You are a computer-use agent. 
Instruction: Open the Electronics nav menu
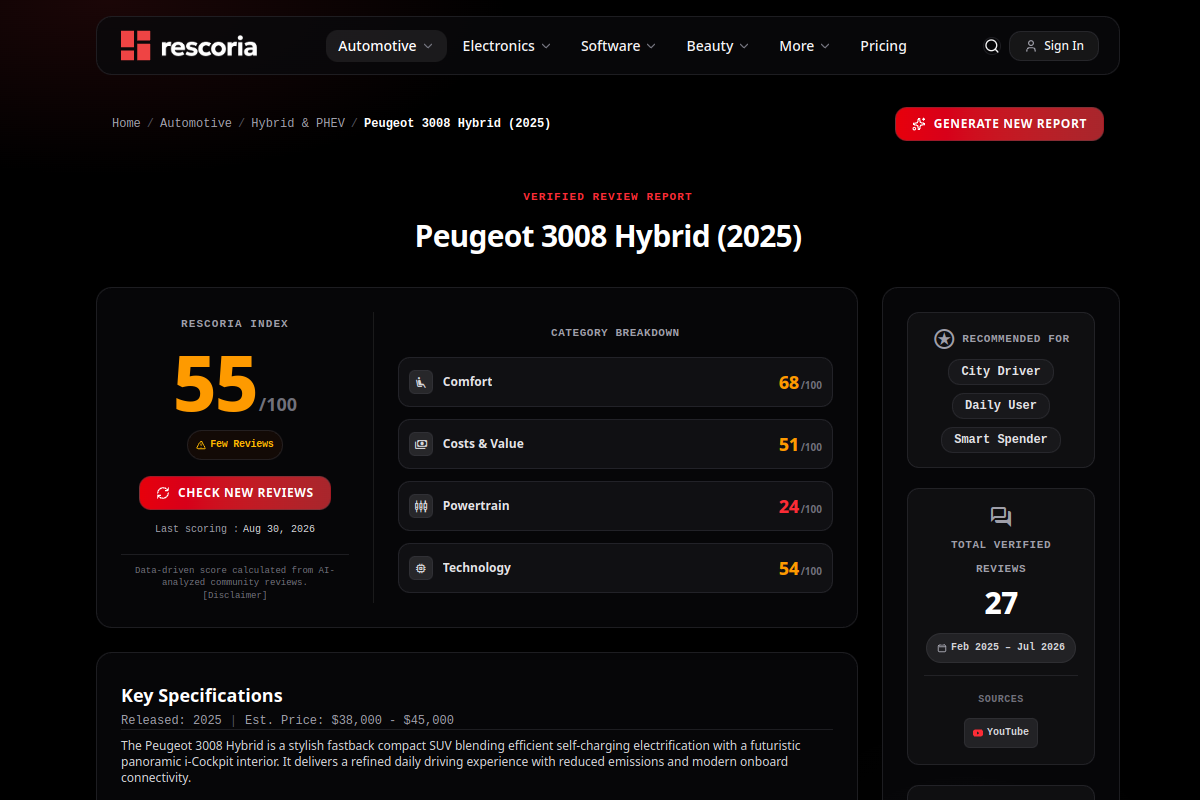[x=506, y=46]
